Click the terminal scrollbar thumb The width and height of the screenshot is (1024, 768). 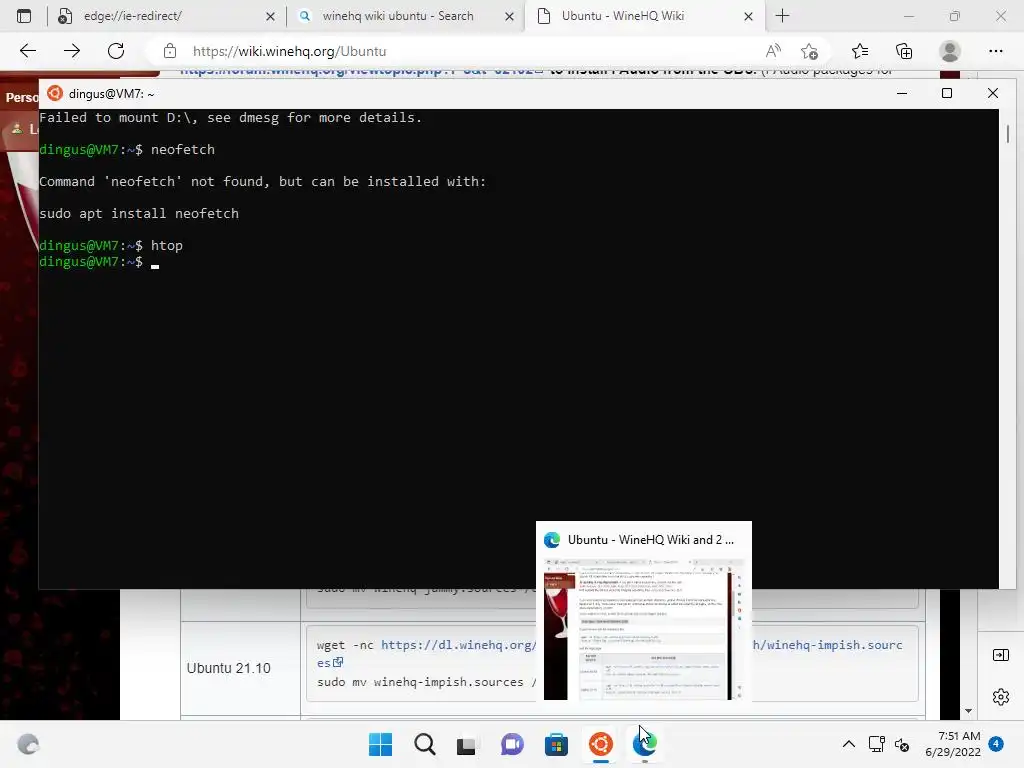point(1008,134)
